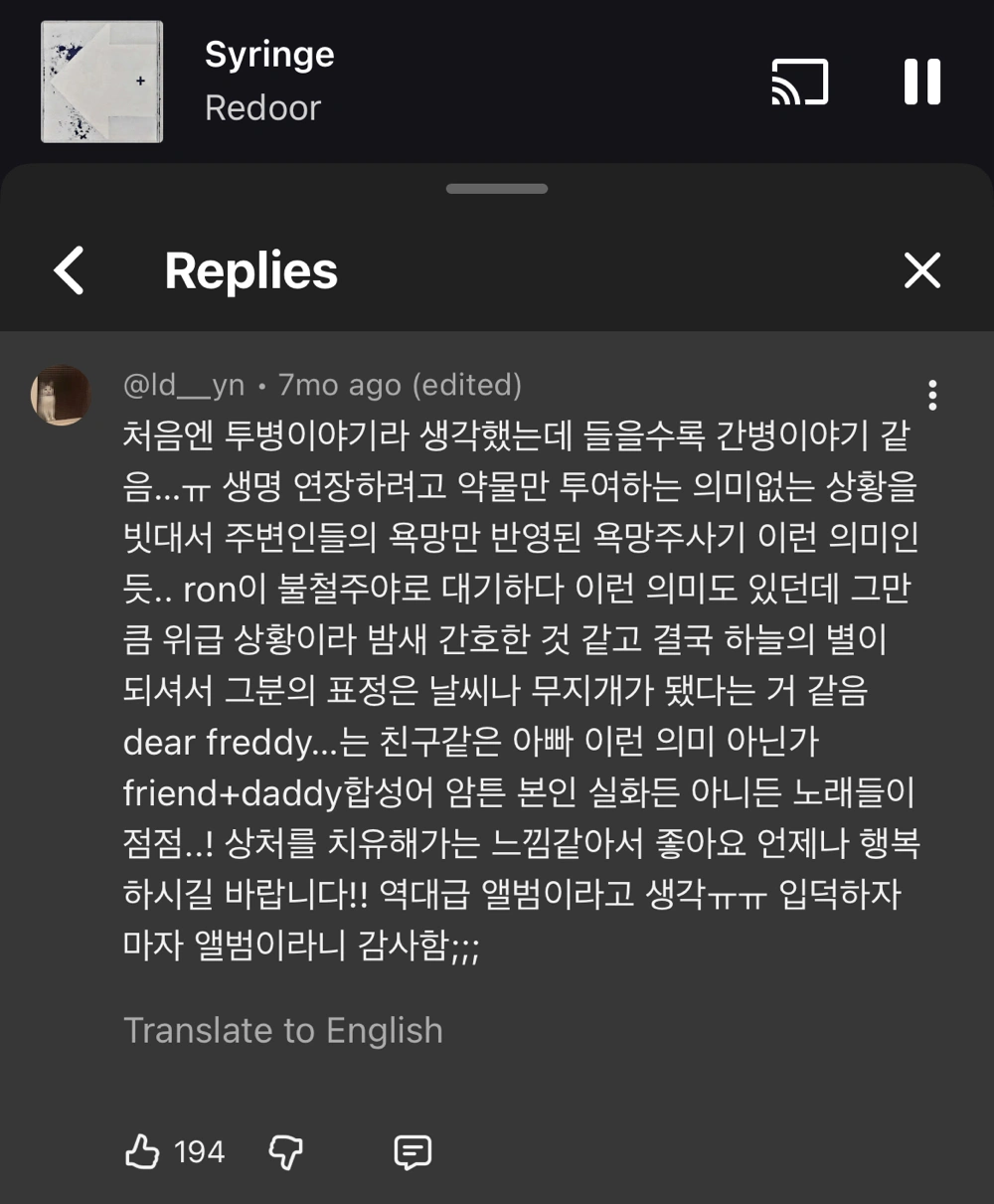Open the three-dot comment options menu
This screenshot has height=1204, width=994.
(931, 395)
